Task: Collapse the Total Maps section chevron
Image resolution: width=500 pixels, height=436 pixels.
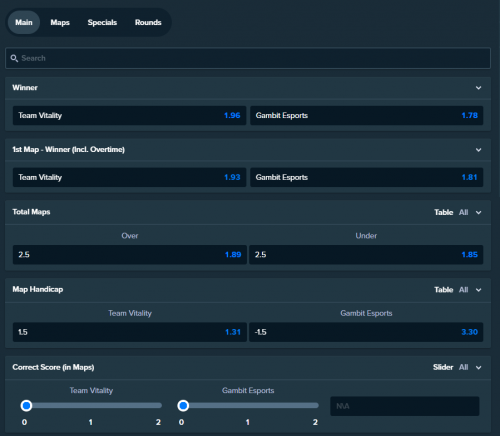Action: [x=478, y=212]
